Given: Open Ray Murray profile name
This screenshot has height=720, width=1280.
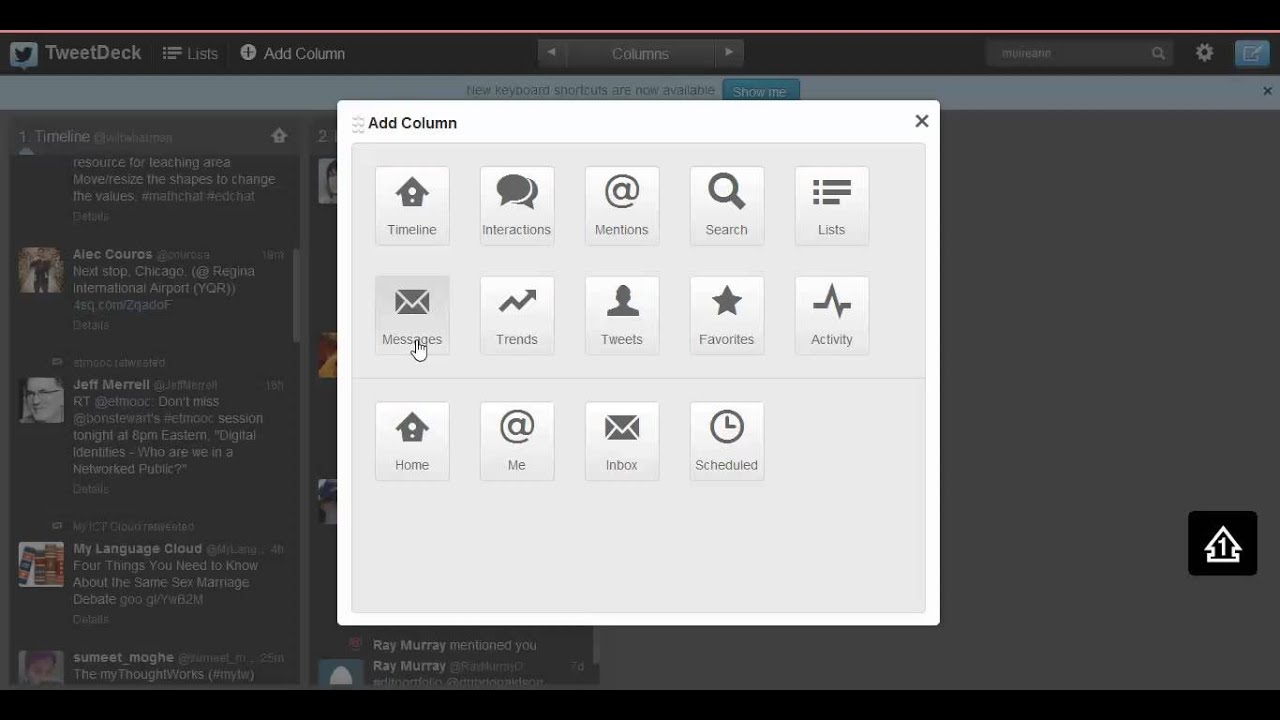Looking at the screenshot, I should pyautogui.click(x=409, y=665).
